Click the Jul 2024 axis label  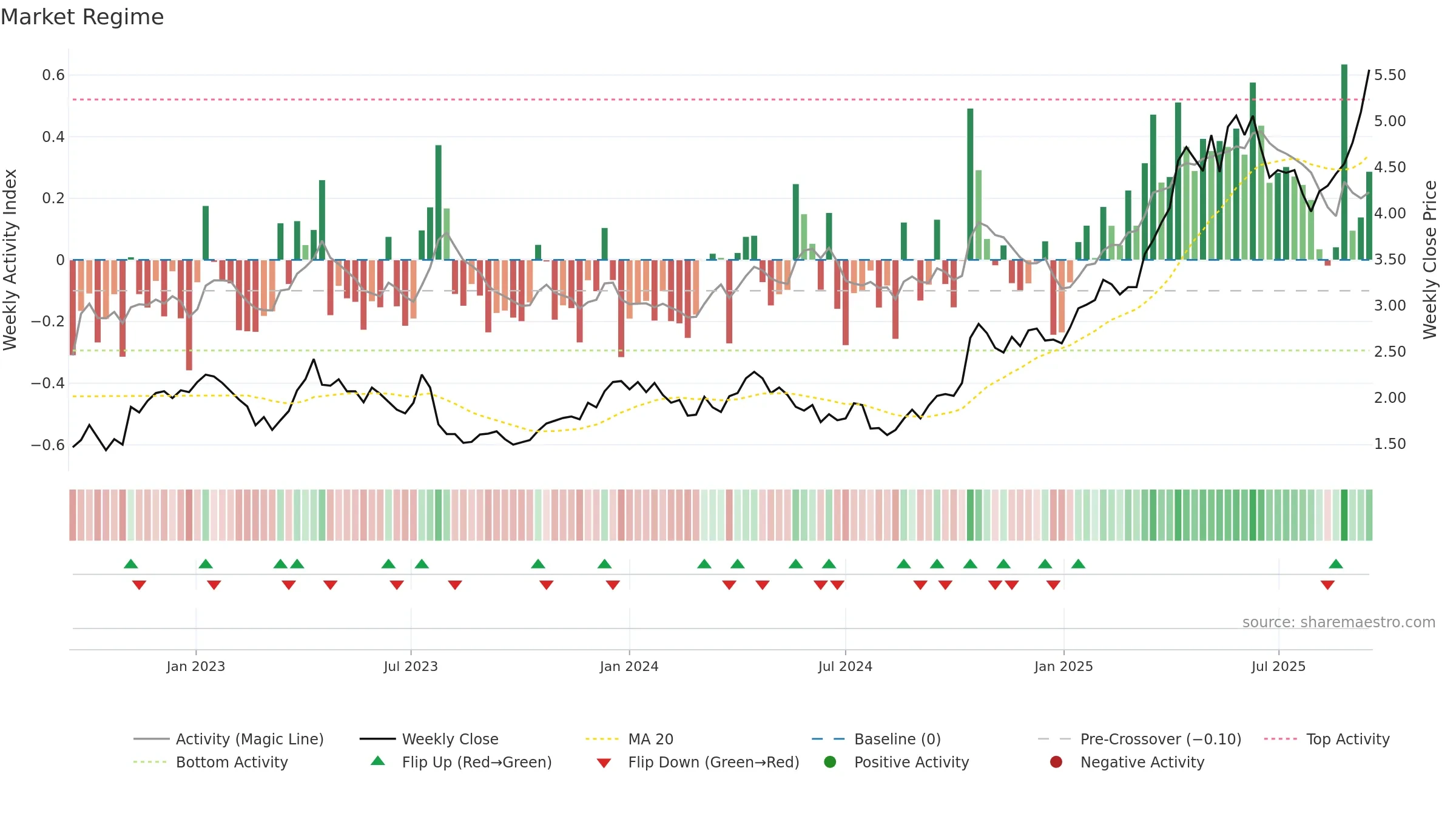pyautogui.click(x=845, y=666)
